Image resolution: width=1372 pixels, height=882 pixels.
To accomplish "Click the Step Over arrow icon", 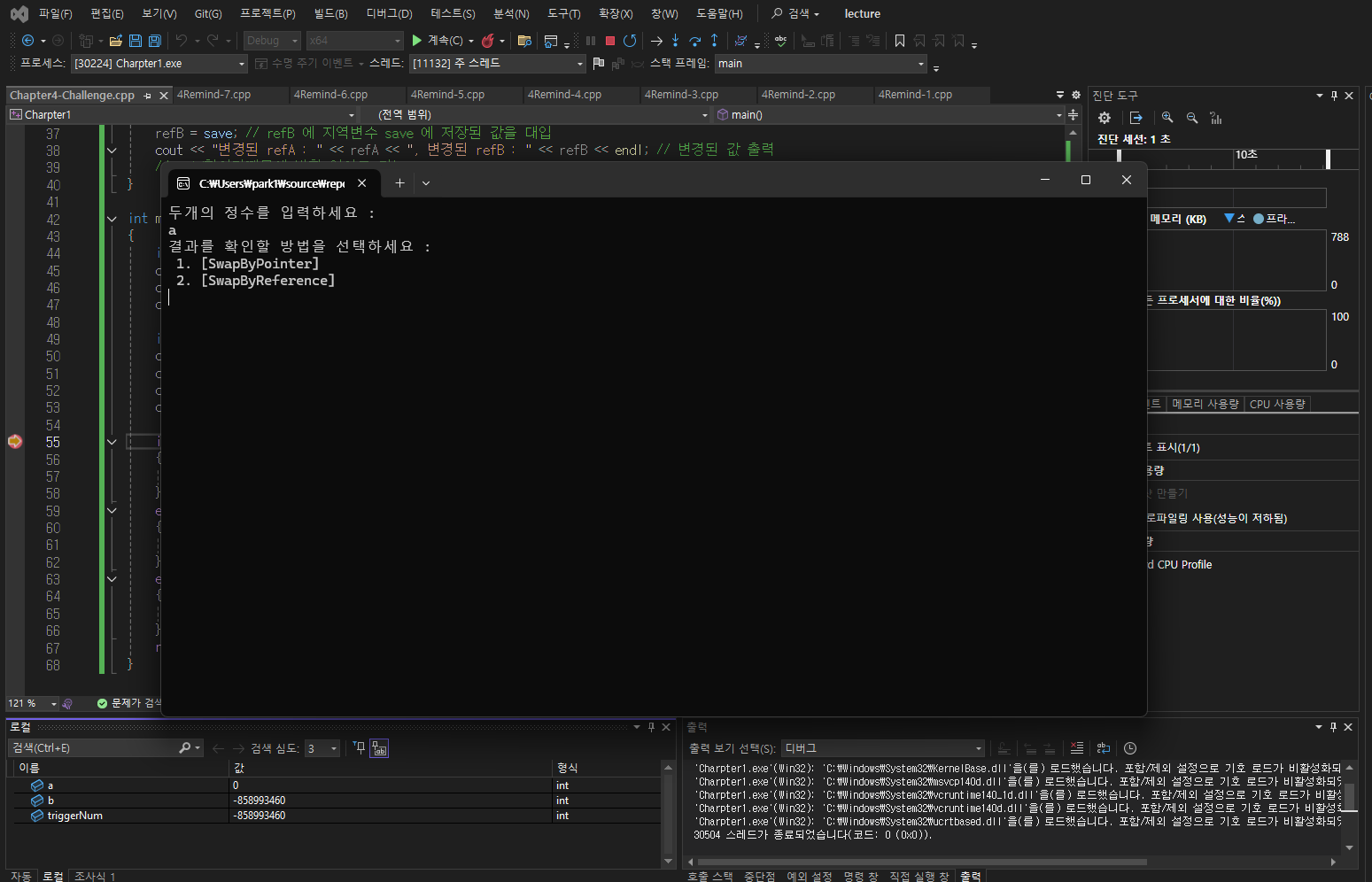I will [x=694, y=41].
